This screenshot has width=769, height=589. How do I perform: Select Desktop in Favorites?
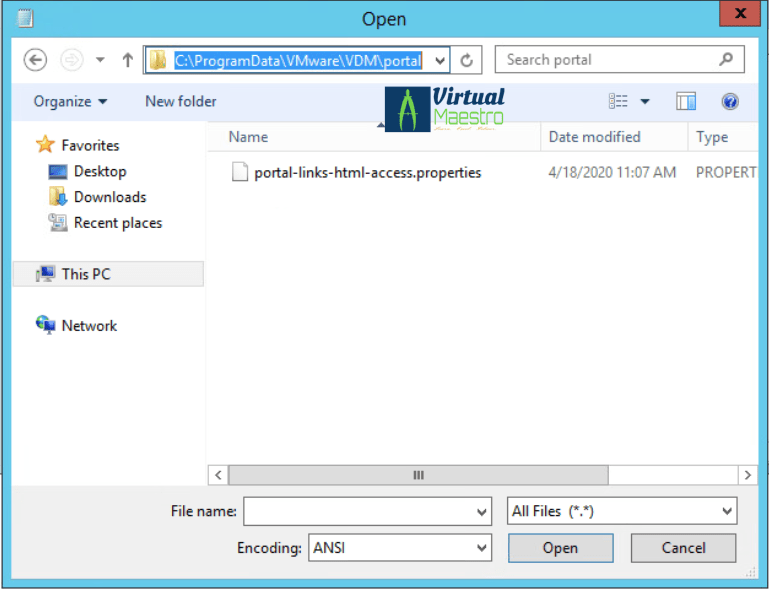99,171
